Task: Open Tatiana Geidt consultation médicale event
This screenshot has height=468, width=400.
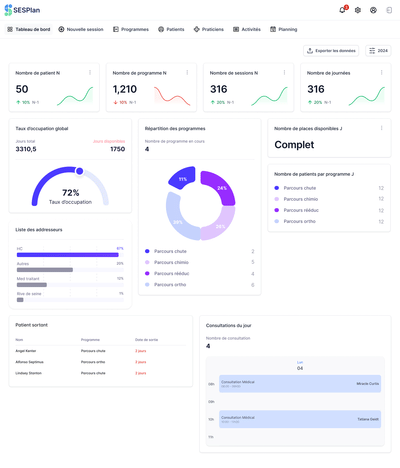Action: (x=300, y=419)
